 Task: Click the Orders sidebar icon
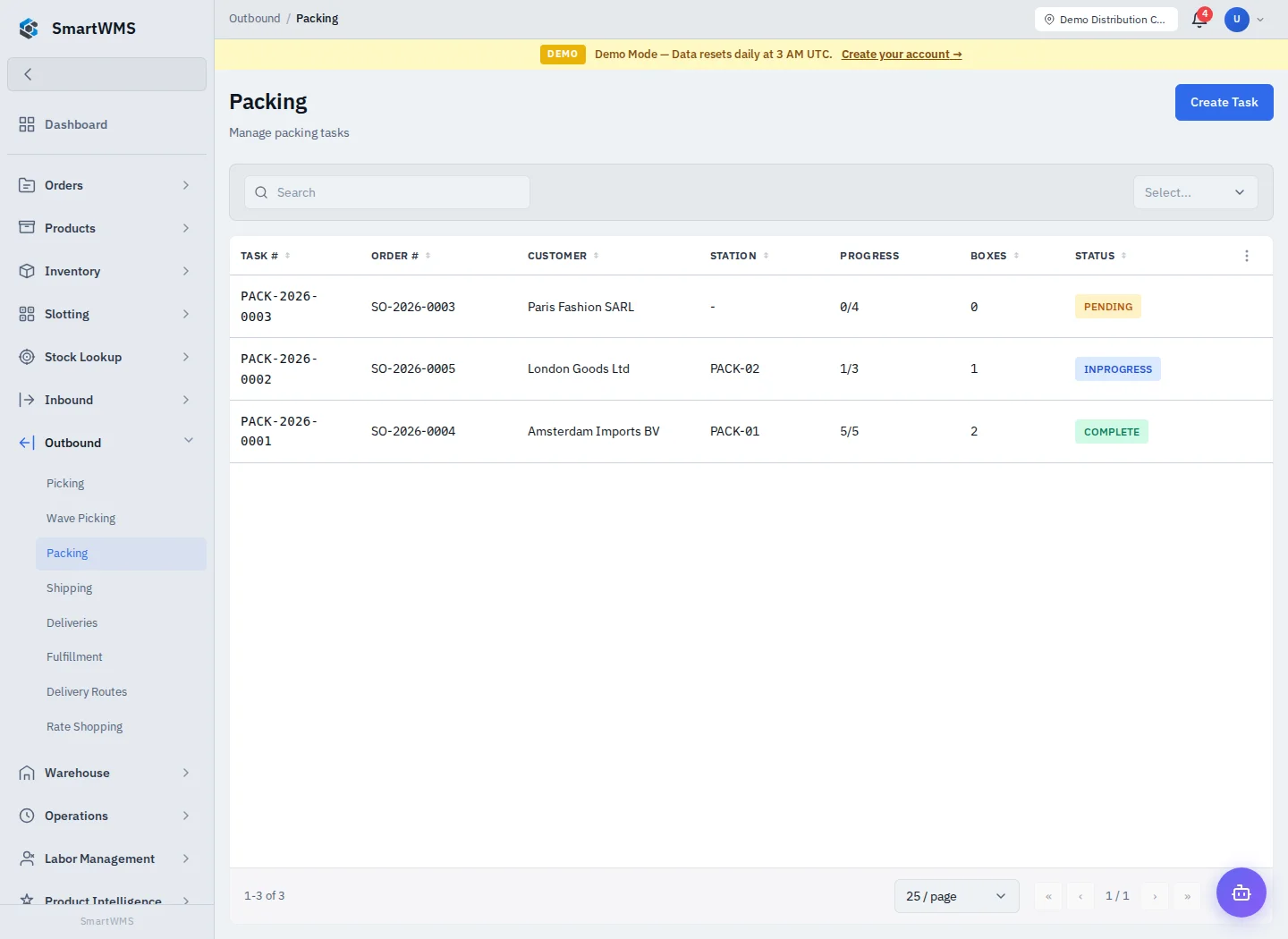[27, 185]
